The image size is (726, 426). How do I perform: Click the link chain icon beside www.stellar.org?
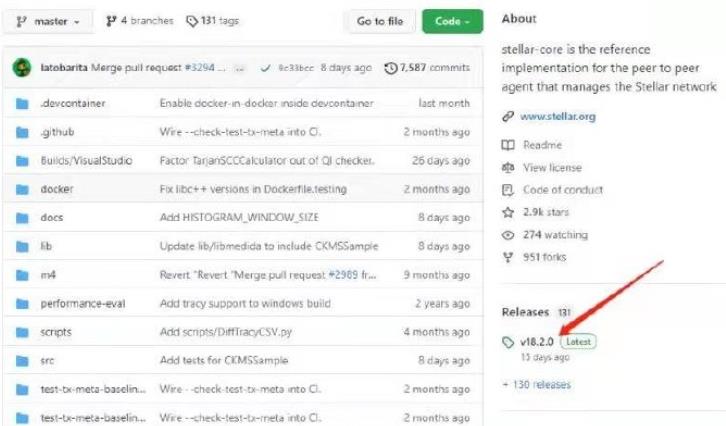tap(508, 116)
